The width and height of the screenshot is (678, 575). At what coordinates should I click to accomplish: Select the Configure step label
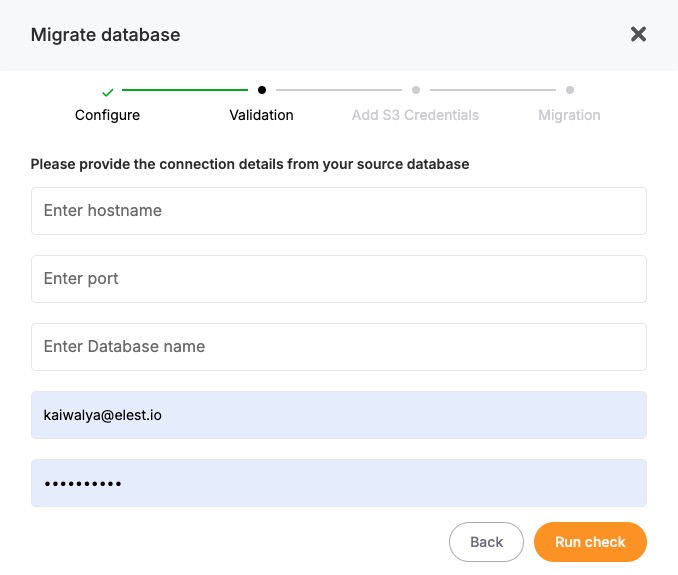(108, 115)
